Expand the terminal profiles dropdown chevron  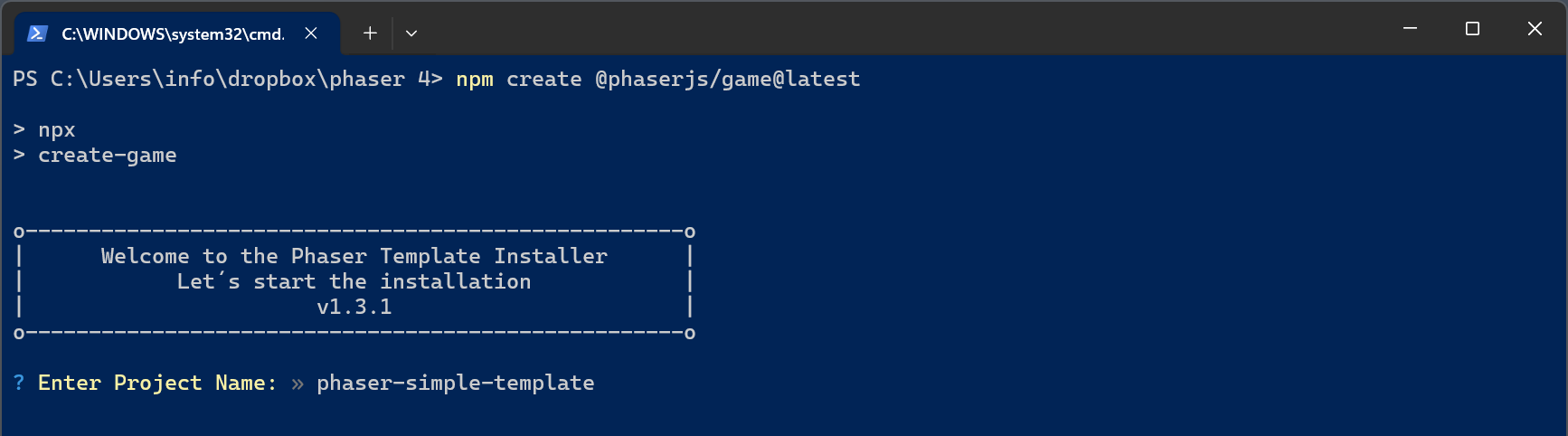click(411, 33)
